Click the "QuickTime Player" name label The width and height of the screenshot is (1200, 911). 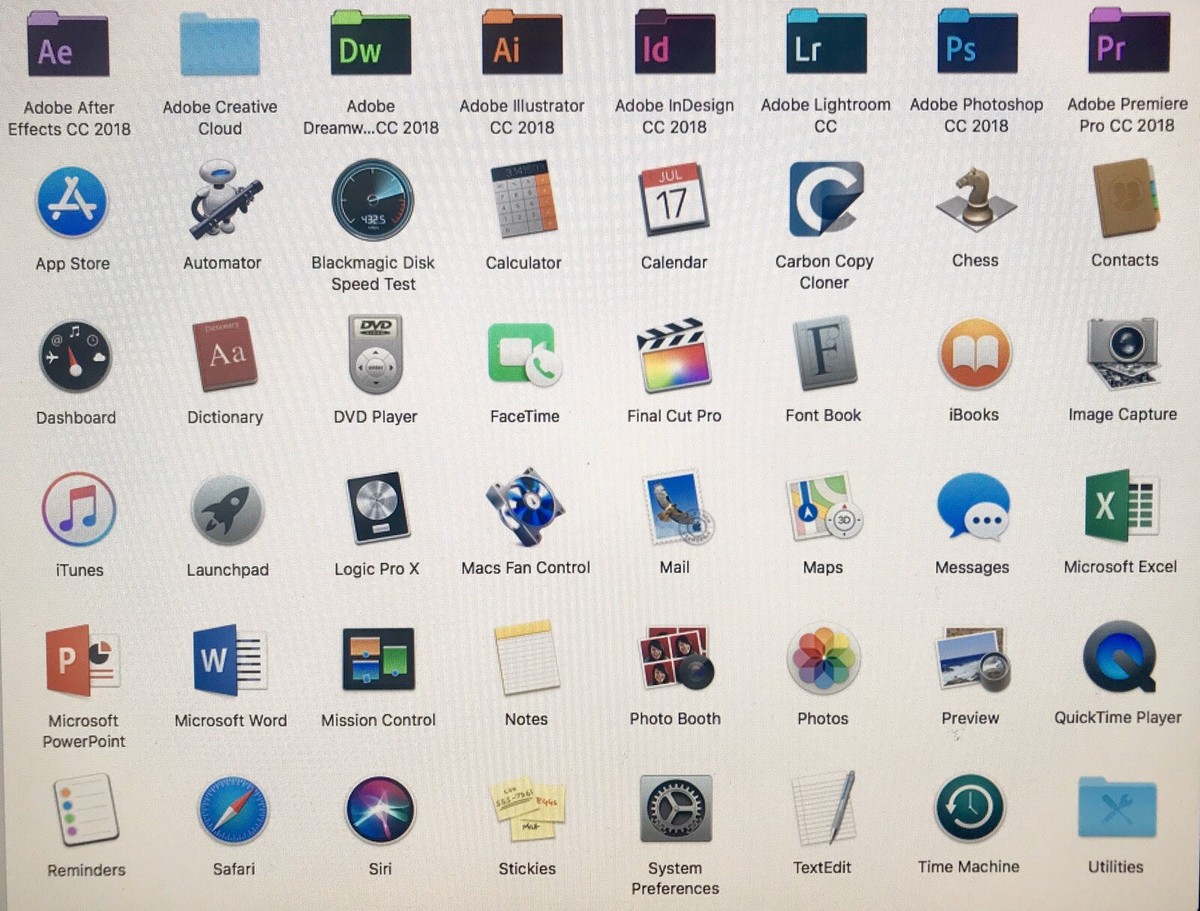coord(1118,718)
